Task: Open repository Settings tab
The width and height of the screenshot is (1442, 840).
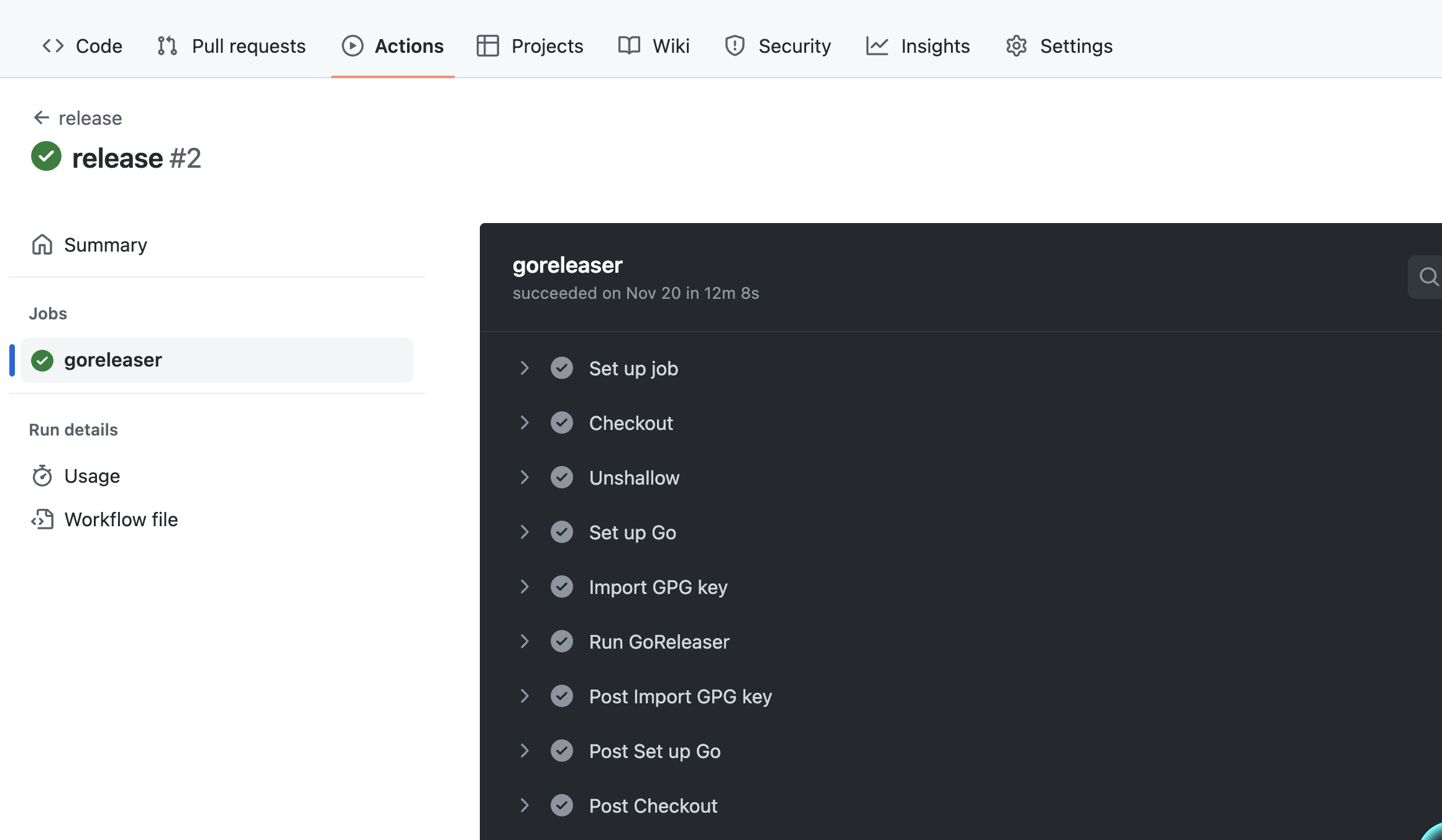Action: coord(1059,46)
